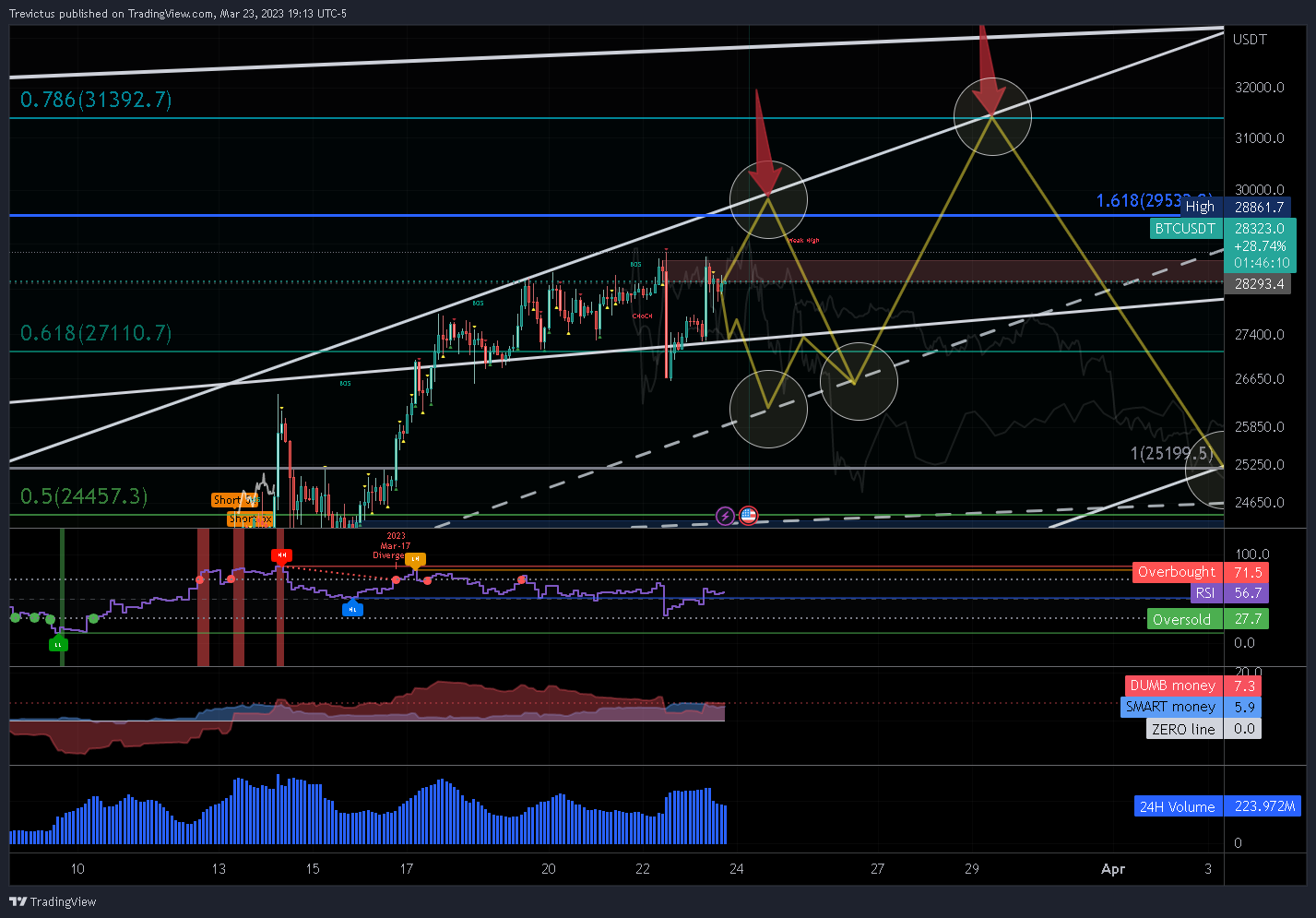Click date 10 on the time axis

click(77, 868)
